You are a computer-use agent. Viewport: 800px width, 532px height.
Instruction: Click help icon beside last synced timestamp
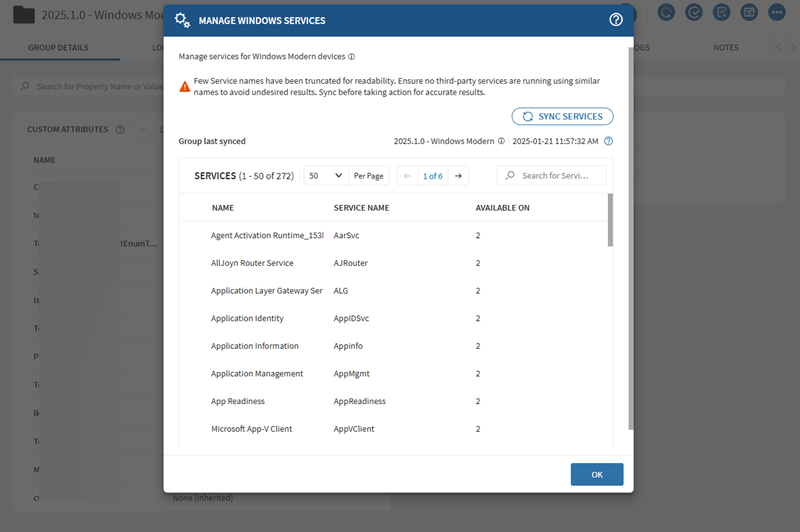point(608,141)
